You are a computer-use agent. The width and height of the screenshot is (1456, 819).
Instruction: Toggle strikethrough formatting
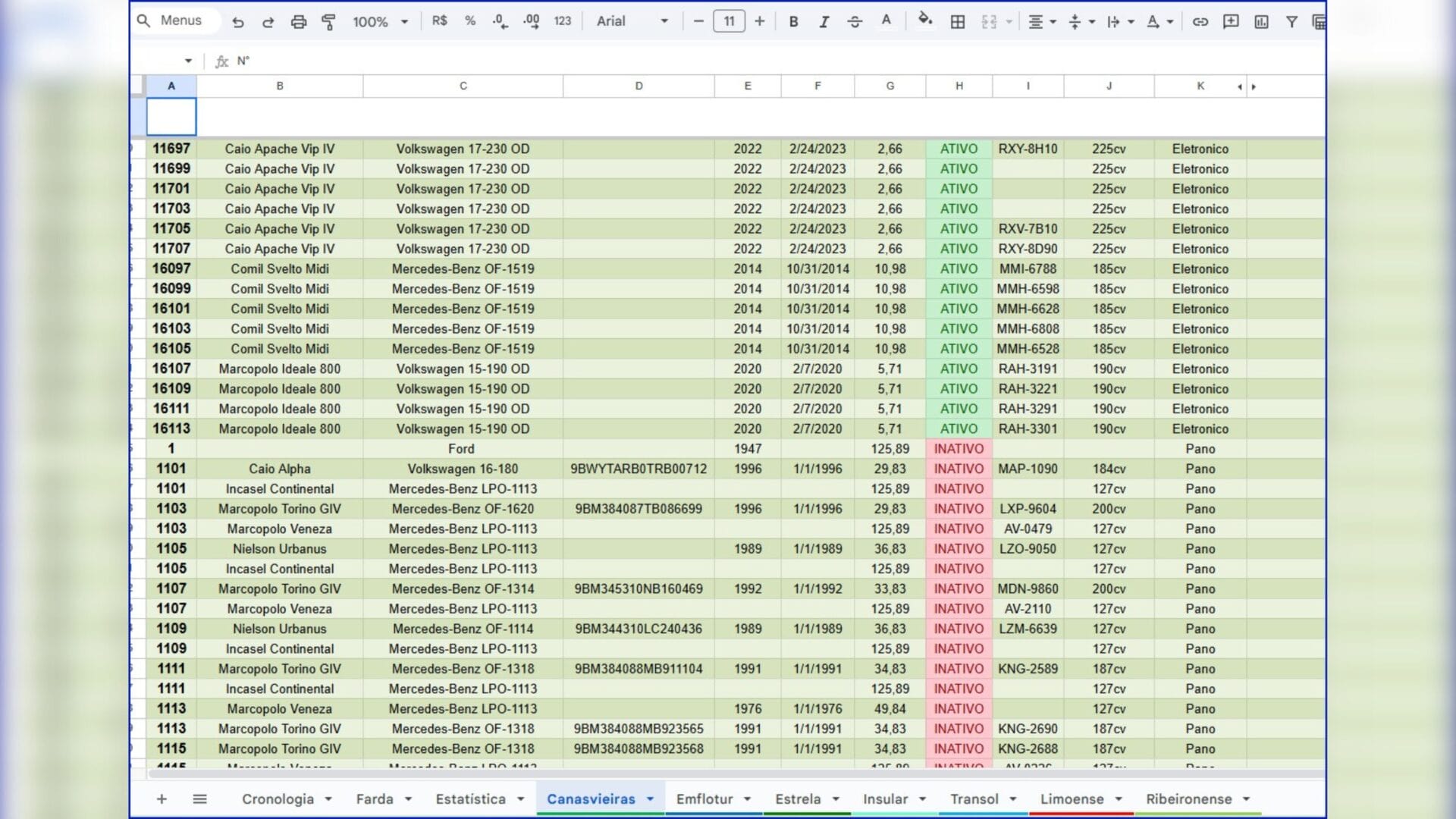(x=855, y=22)
